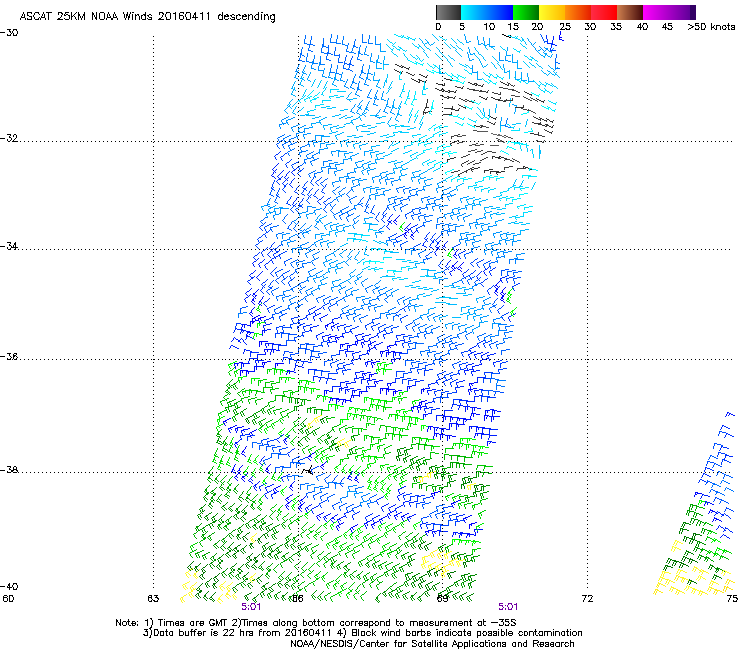Click the '-30' latitude axis label

click(x=9, y=33)
